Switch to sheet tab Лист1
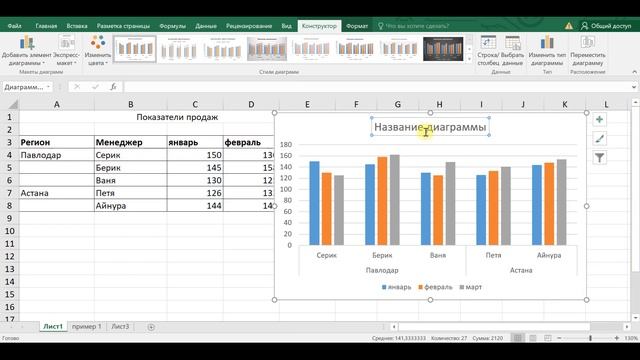 pos(53,327)
